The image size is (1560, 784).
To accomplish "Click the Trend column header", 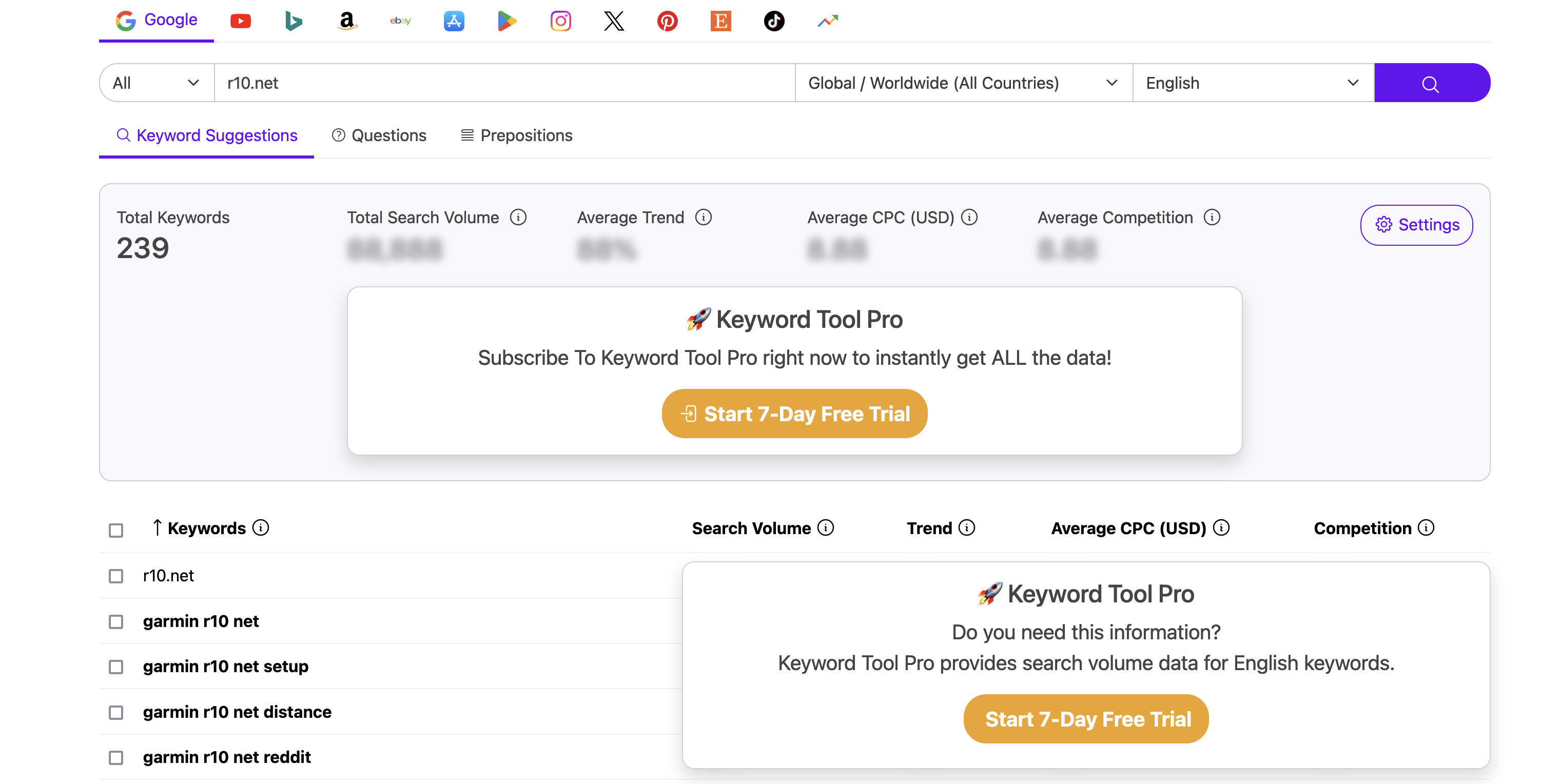I will tap(929, 528).
